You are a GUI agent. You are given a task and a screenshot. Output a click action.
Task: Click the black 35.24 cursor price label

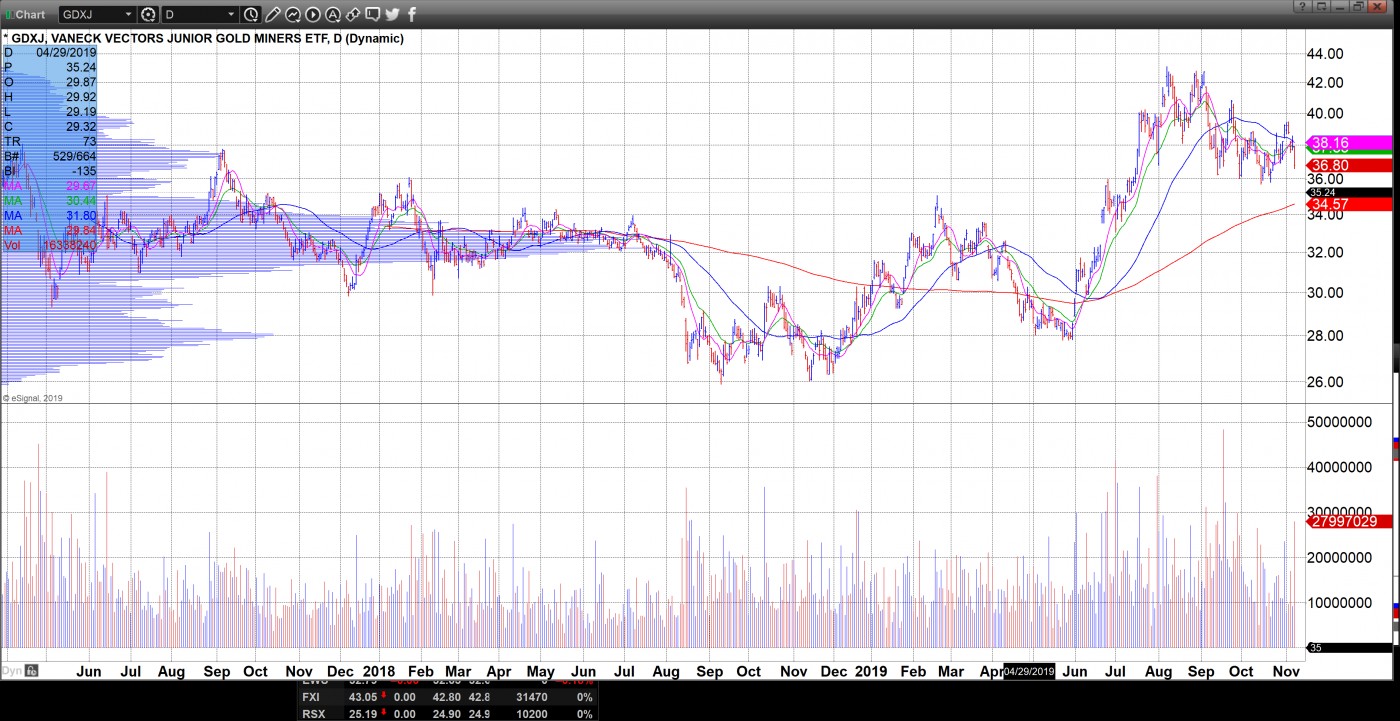pyautogui.click(x=1350, y=192)
